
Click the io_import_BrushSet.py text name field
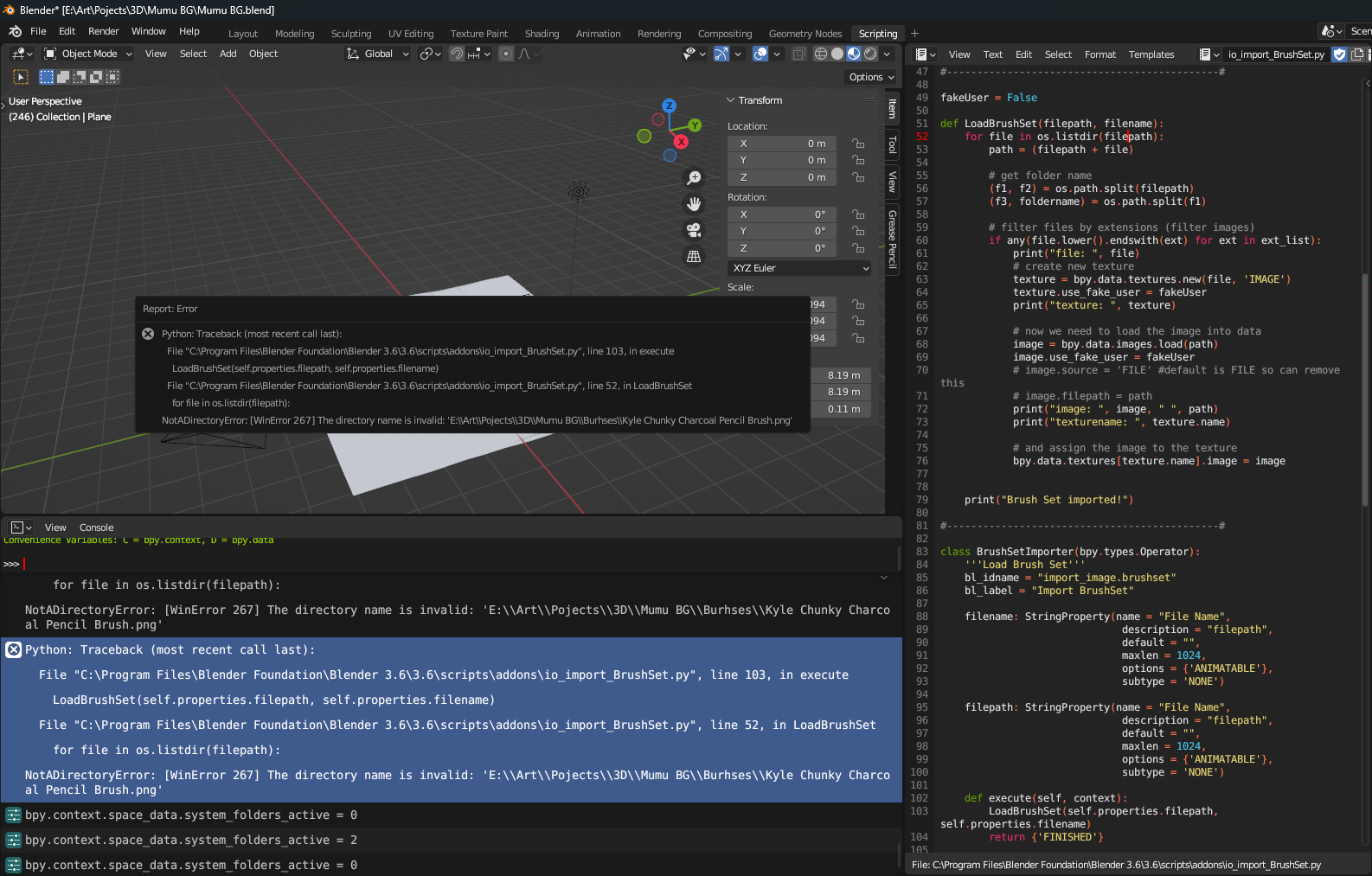[x=1276, y=54]
